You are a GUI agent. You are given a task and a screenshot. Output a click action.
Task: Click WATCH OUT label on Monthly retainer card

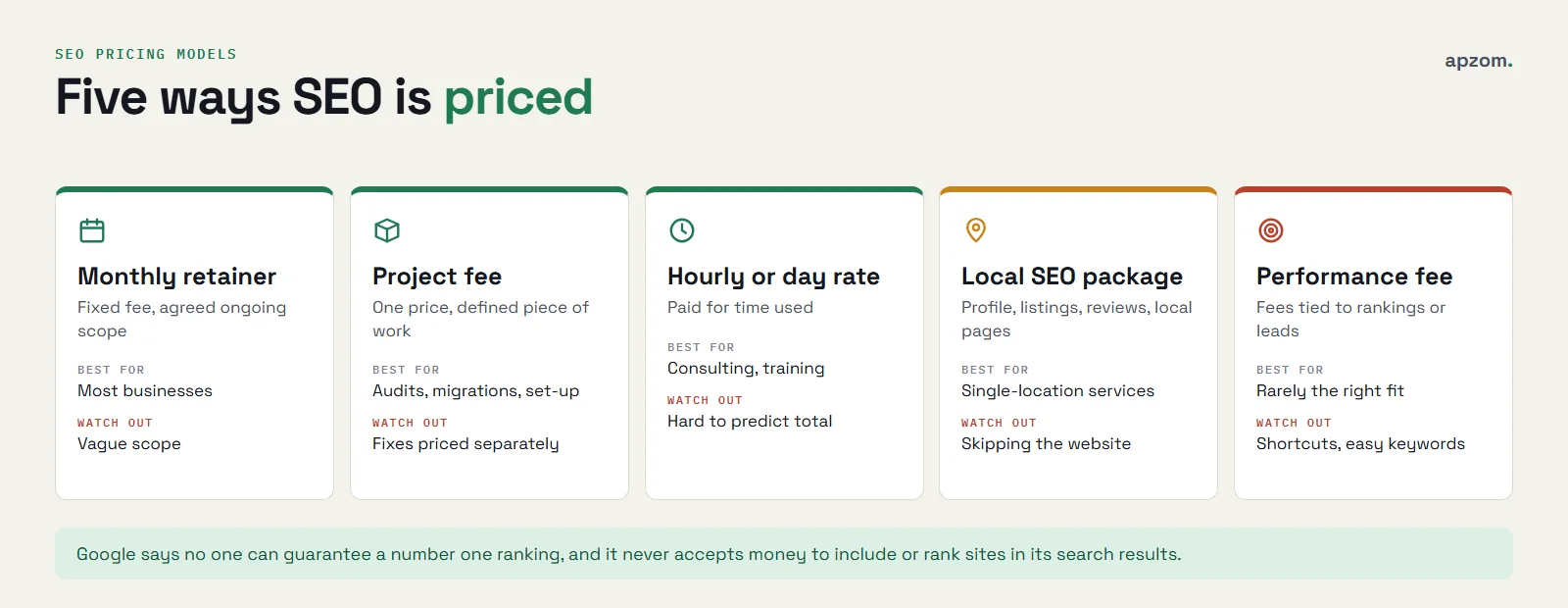[x=115, y=423]
